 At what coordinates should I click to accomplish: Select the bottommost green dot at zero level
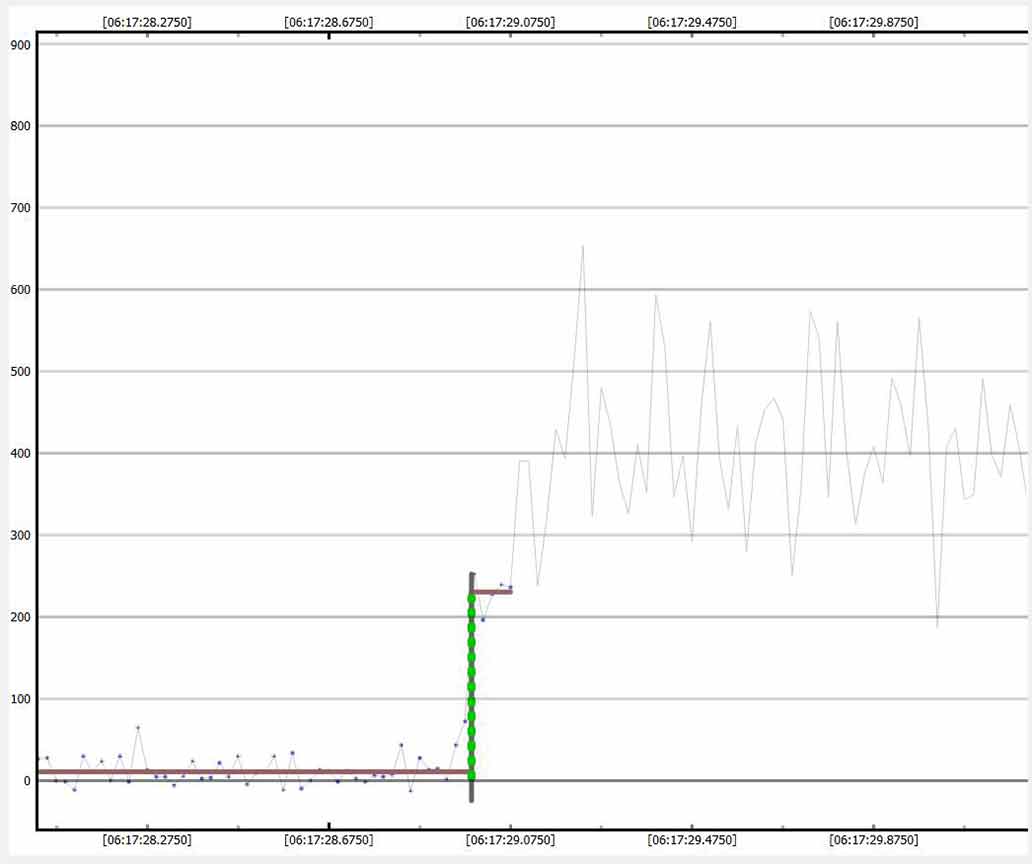[x=472, y=776]
